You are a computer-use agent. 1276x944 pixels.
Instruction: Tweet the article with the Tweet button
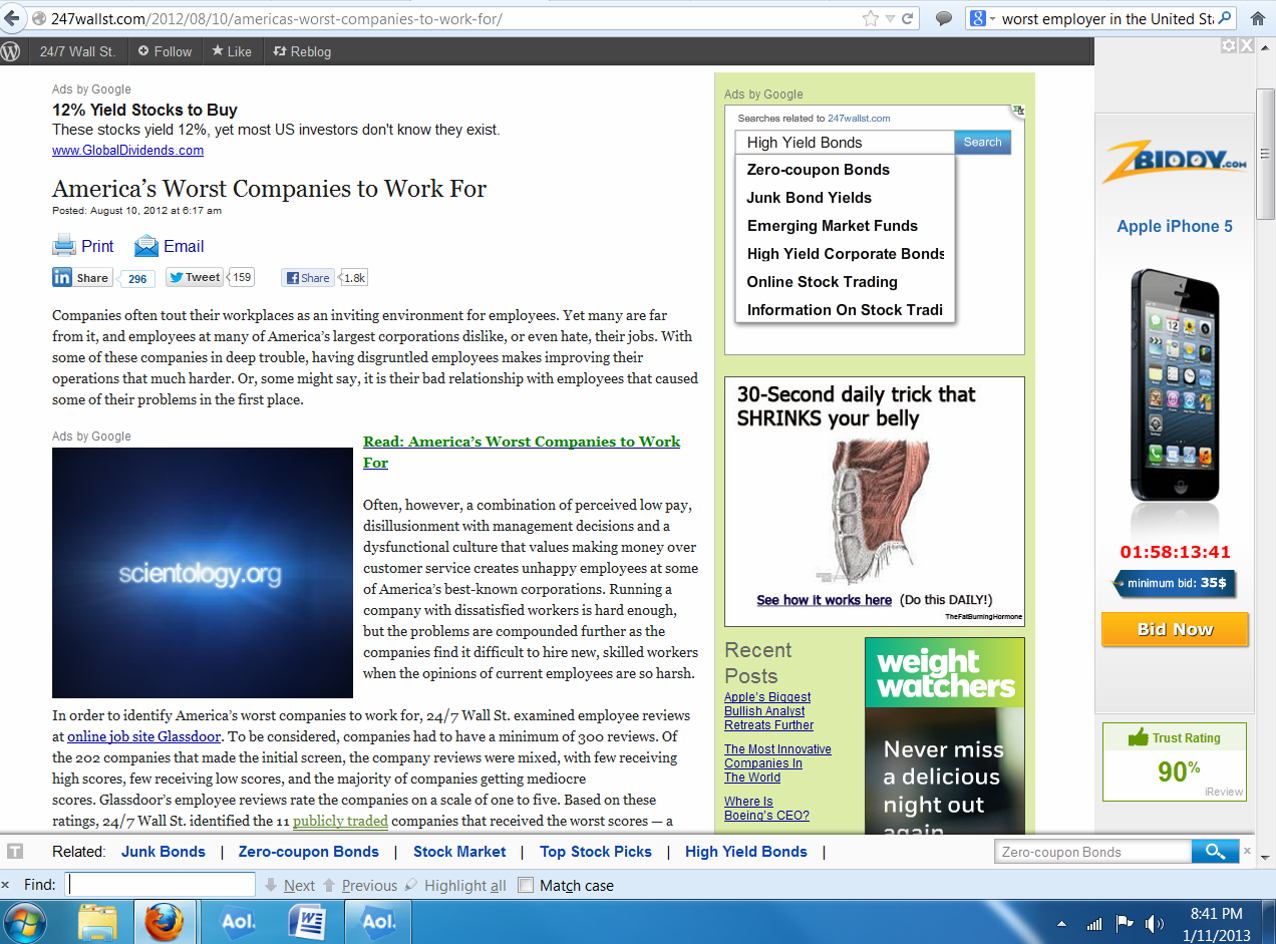(195, 277)
